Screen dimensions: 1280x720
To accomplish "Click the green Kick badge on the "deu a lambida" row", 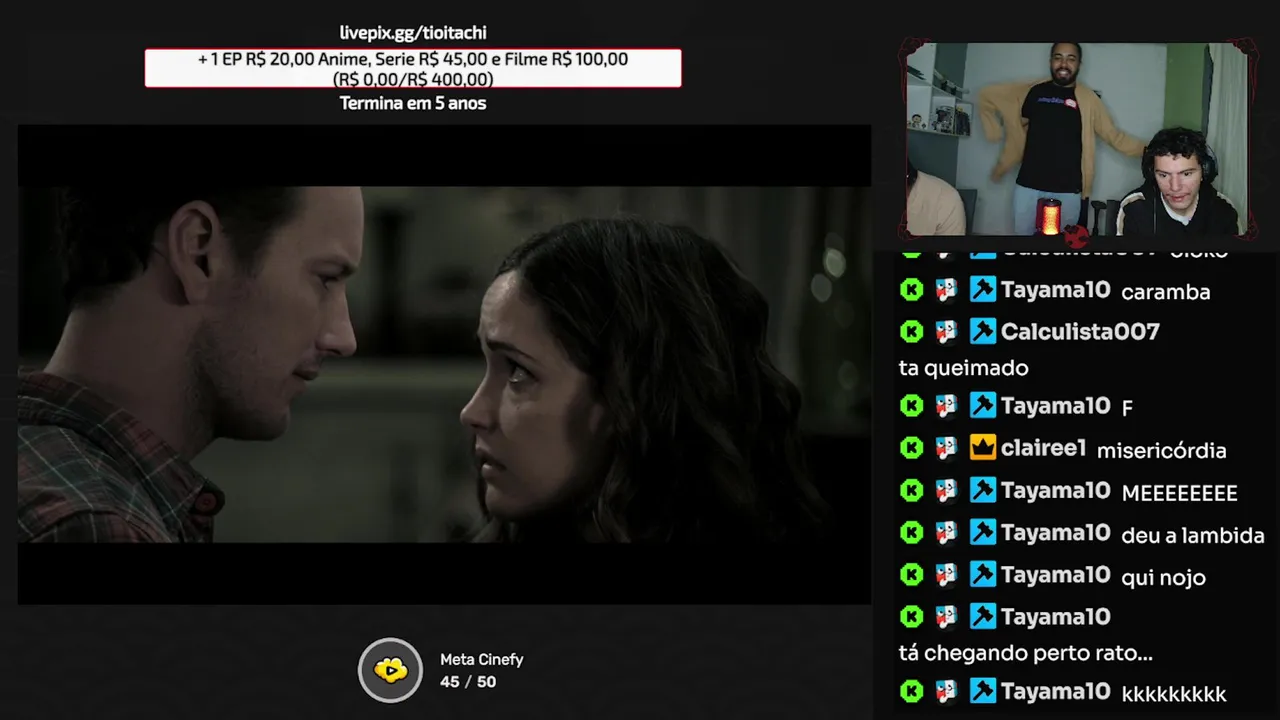I will coord(912,533).
